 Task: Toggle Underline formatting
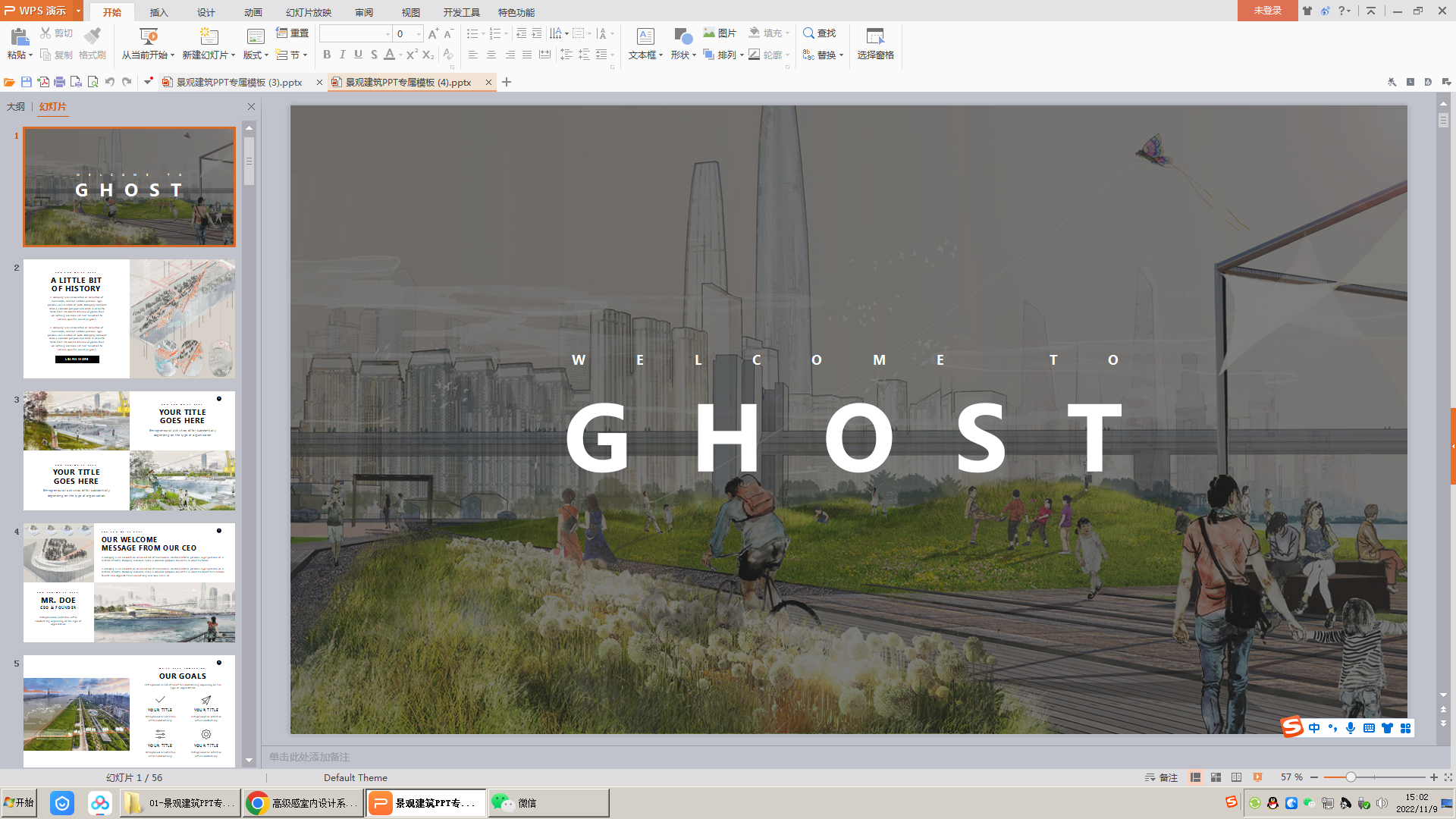click(358, 55)
